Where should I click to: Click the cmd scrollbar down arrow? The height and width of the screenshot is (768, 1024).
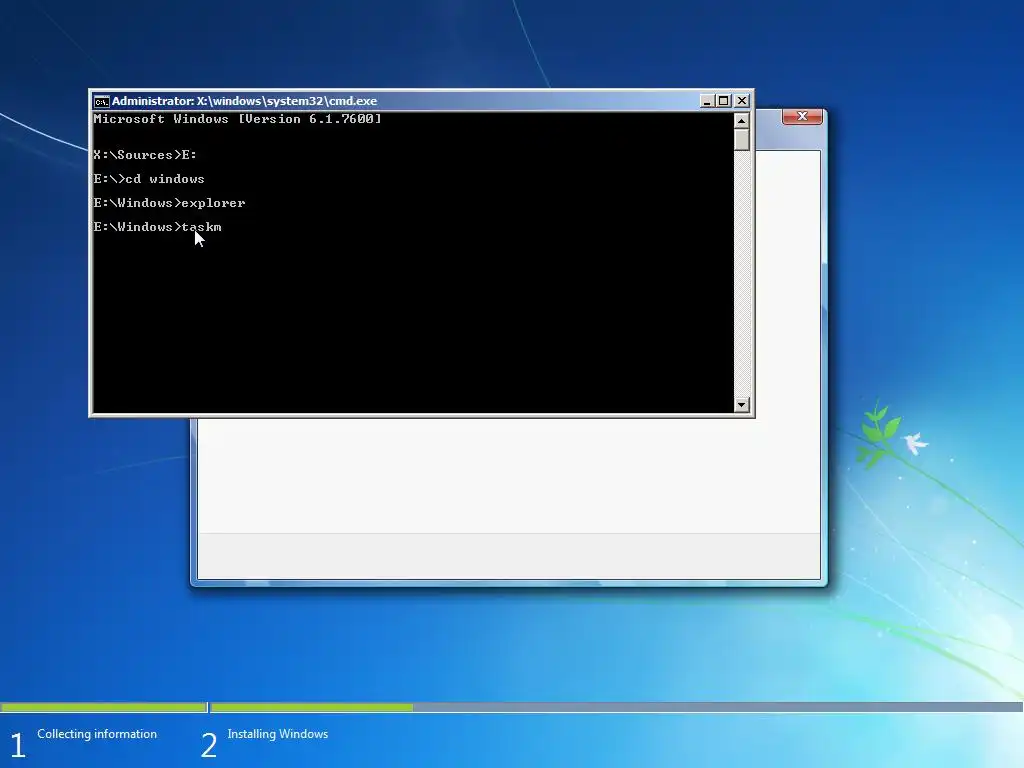(x=741, y=404)
